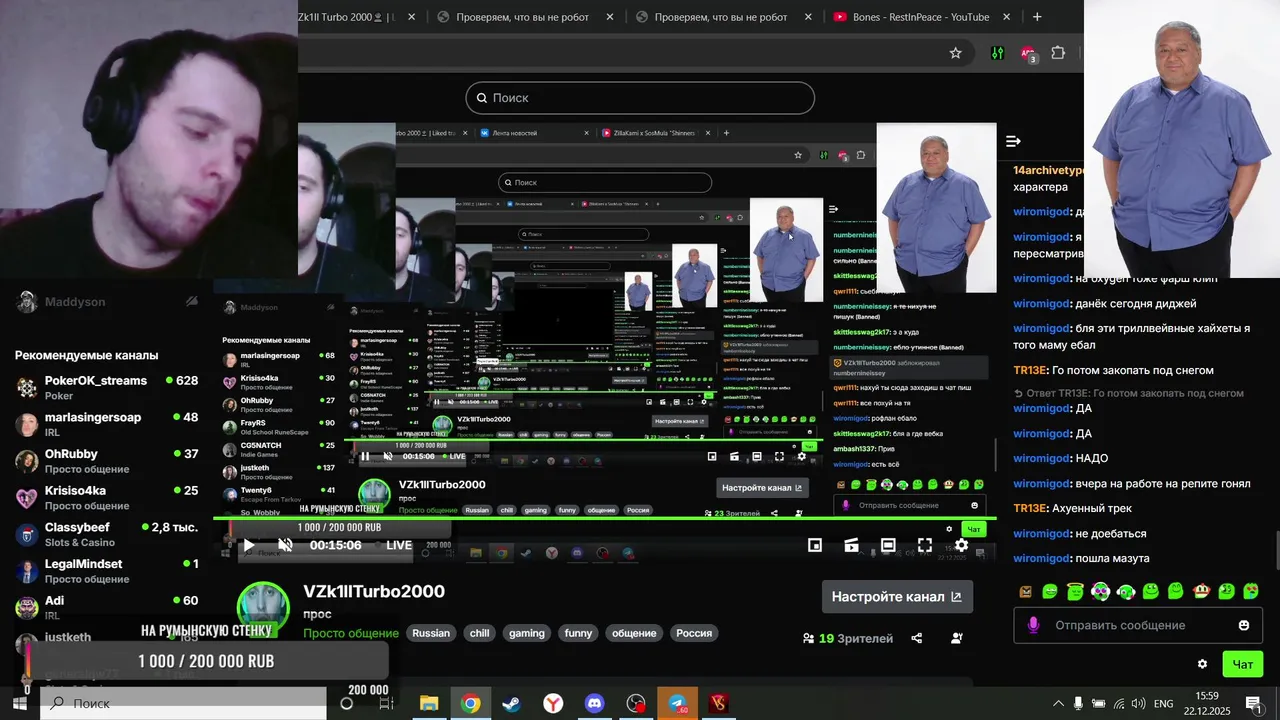Open OhRubby recommended channel

106,461
